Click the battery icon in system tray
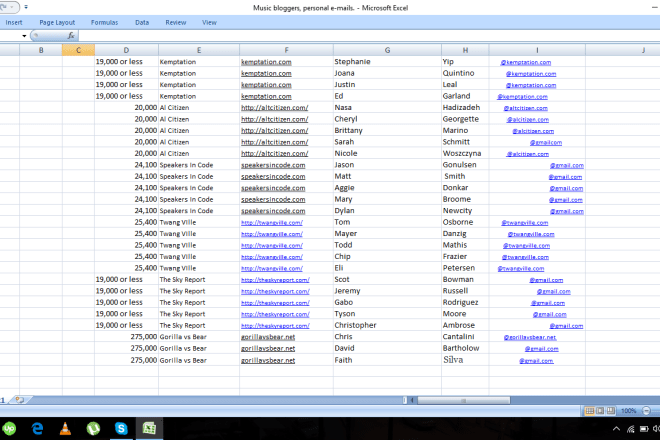The image size is (660, 440). click(644, 429)
